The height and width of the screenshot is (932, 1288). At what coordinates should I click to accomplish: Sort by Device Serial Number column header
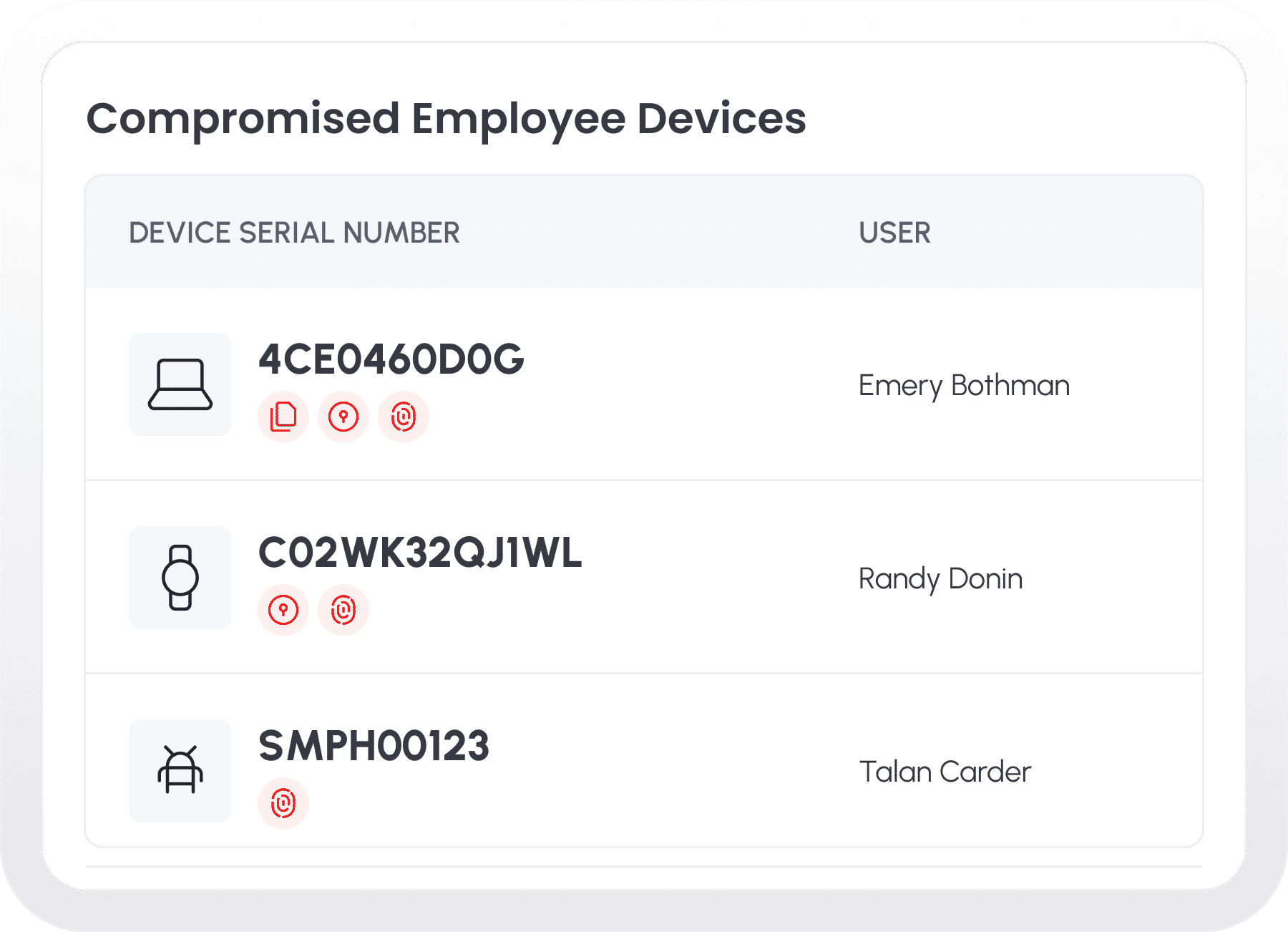294,233
